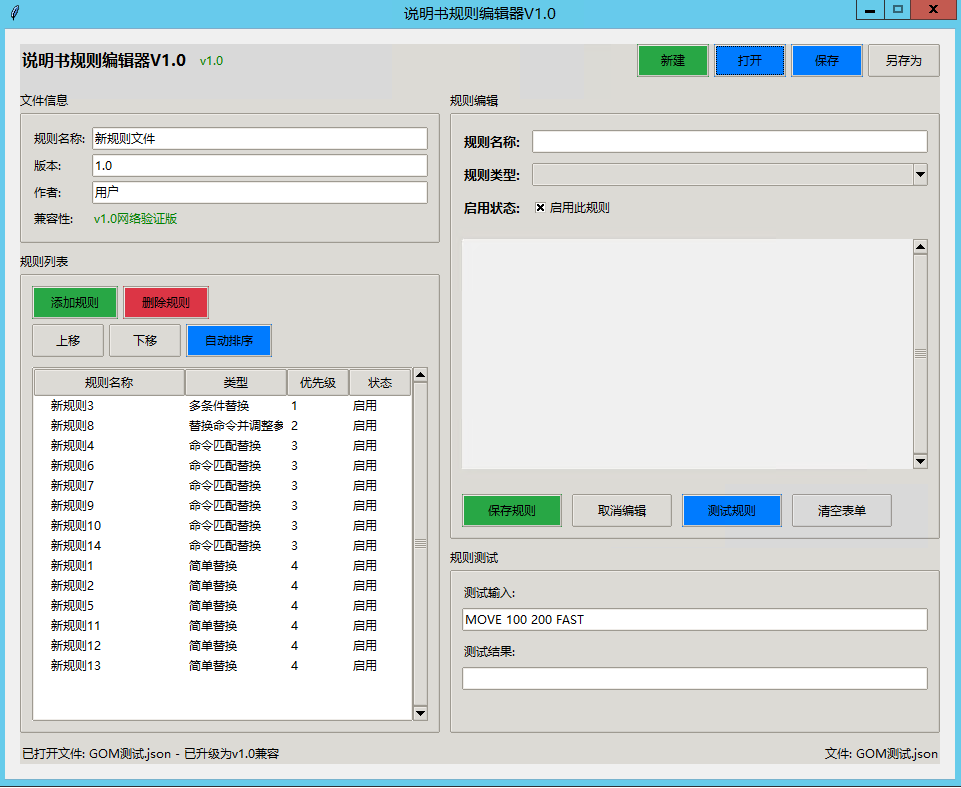This screenshot has height=788, width=961.
Task: Sort by the 优先级 column header
Action: (317, 383)
